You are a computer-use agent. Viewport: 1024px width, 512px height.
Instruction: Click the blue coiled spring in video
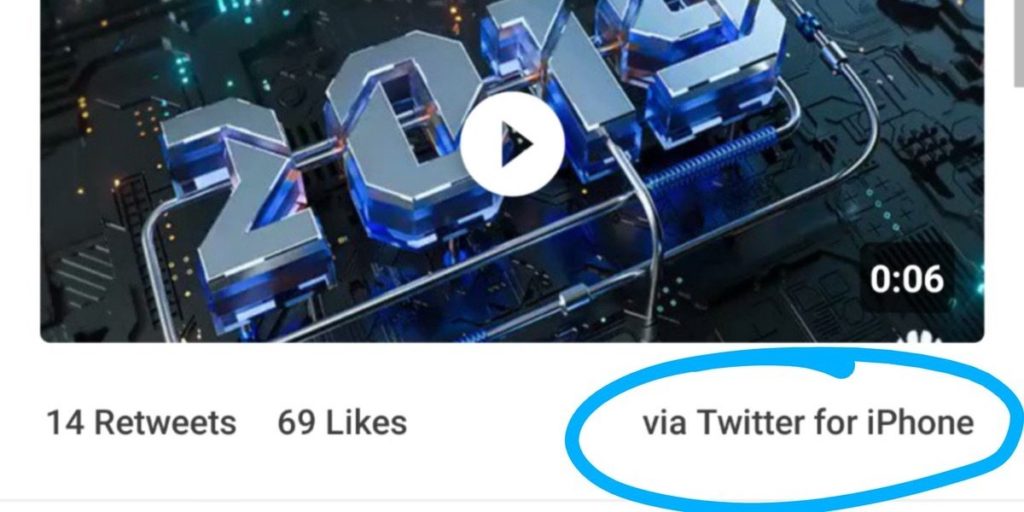711,163
